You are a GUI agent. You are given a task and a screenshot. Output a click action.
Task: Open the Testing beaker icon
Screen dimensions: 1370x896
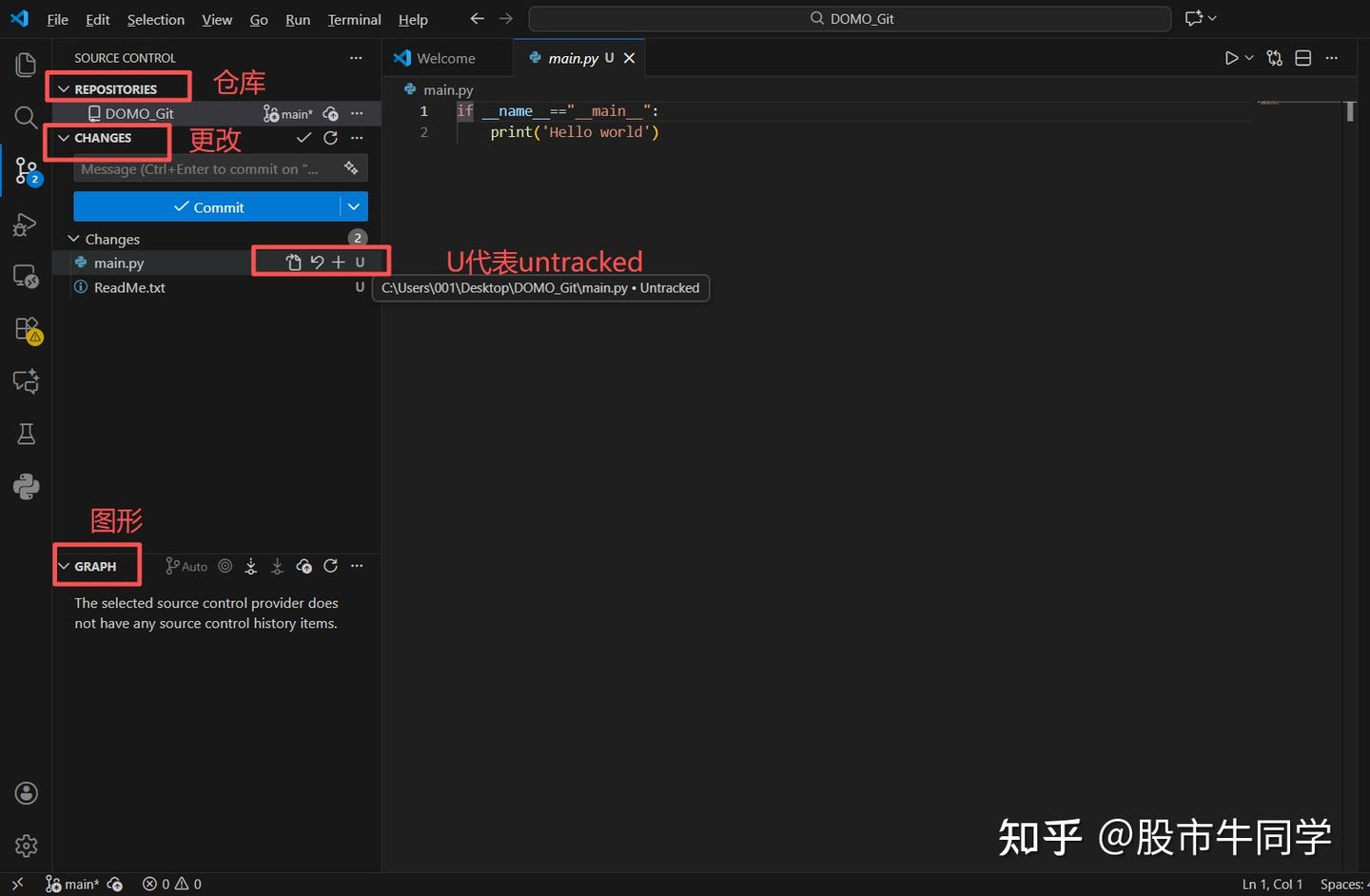pos(26,434)
